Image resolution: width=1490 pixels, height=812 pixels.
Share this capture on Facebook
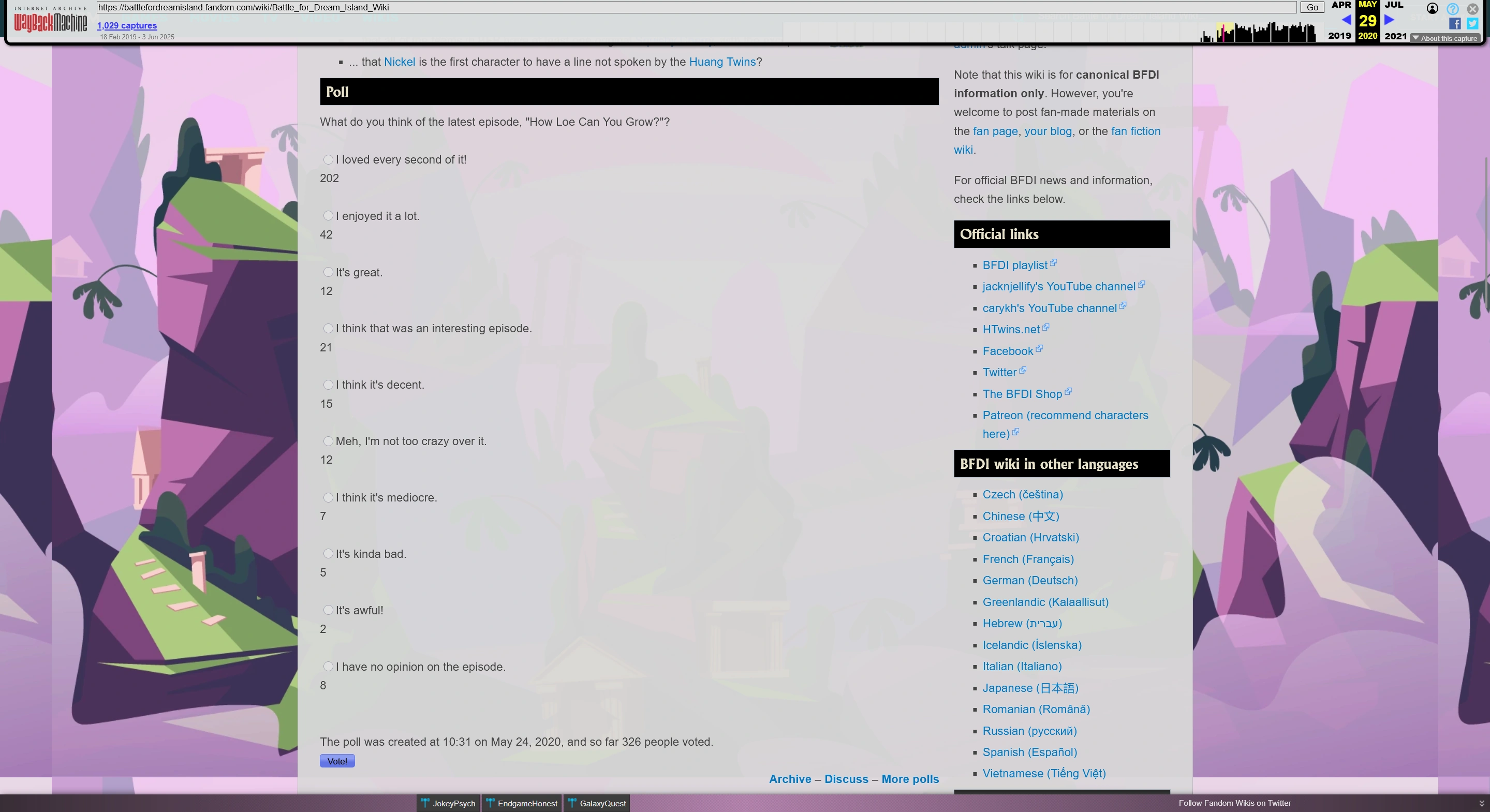click(x=1455, y=24)
